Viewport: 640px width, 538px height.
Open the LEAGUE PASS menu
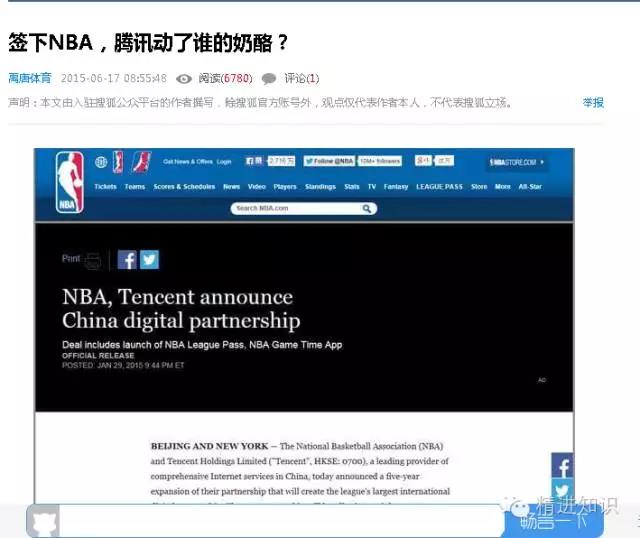click(x=440, y=187)
